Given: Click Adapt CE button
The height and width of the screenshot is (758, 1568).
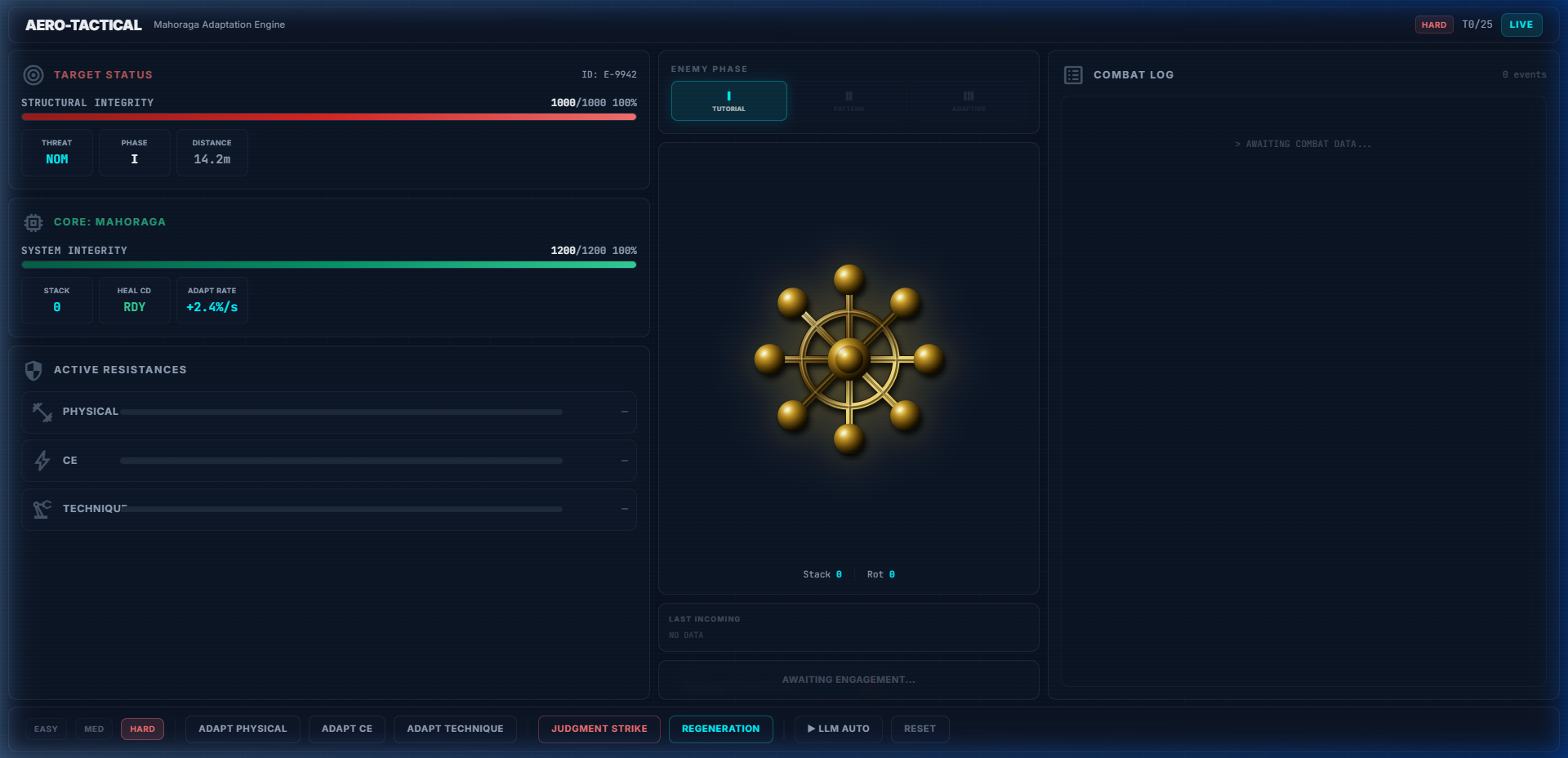Looking at the screenshot, I should point(347,729).
